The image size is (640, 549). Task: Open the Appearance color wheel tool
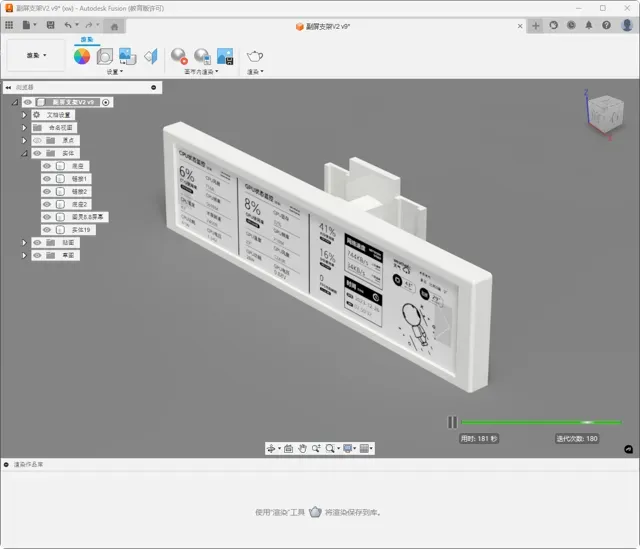click(82, 56)
